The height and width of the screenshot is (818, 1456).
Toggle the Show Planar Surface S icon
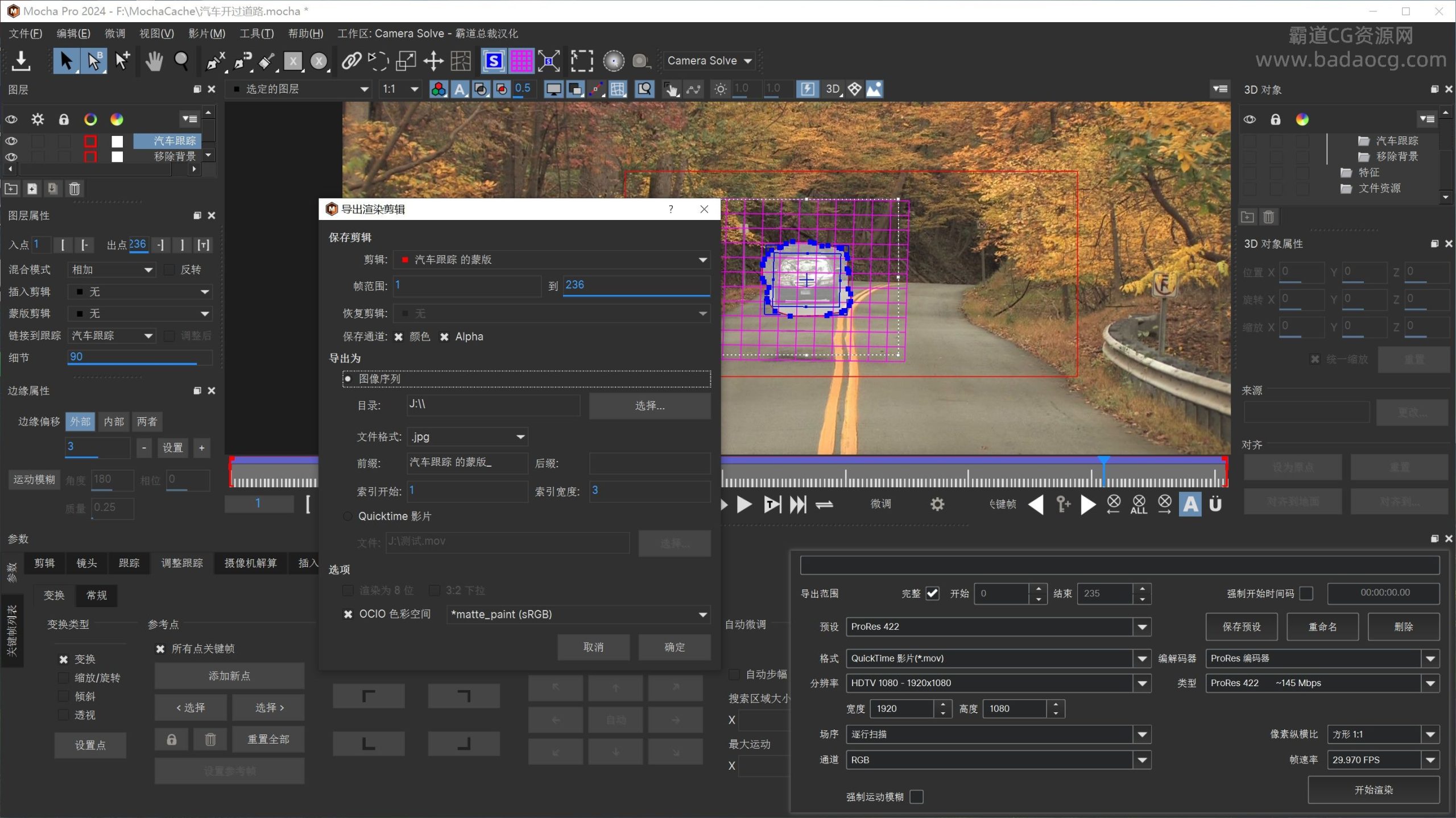coord(494,61)
